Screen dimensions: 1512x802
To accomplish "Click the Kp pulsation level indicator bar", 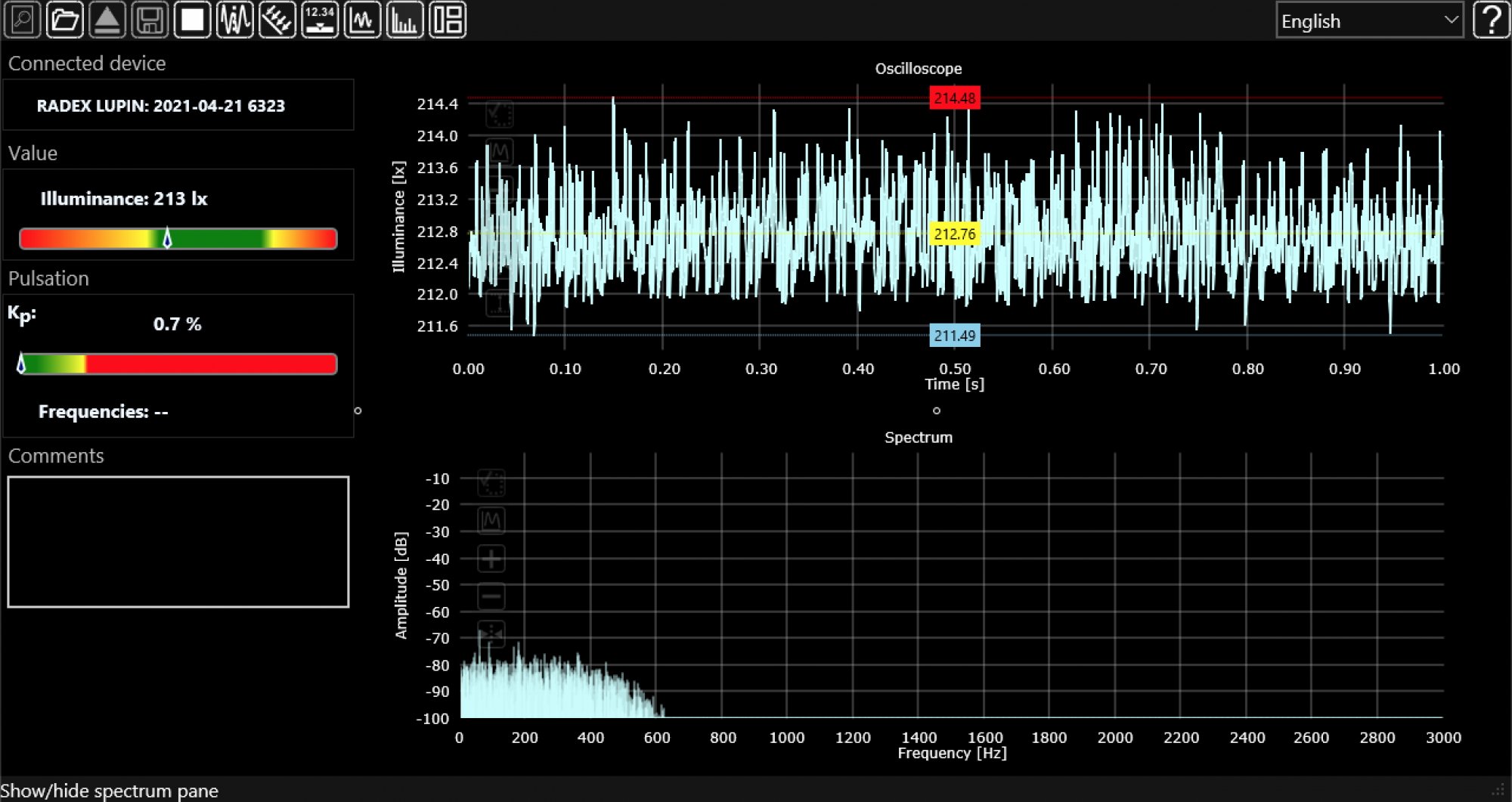I will click(178, 364).
